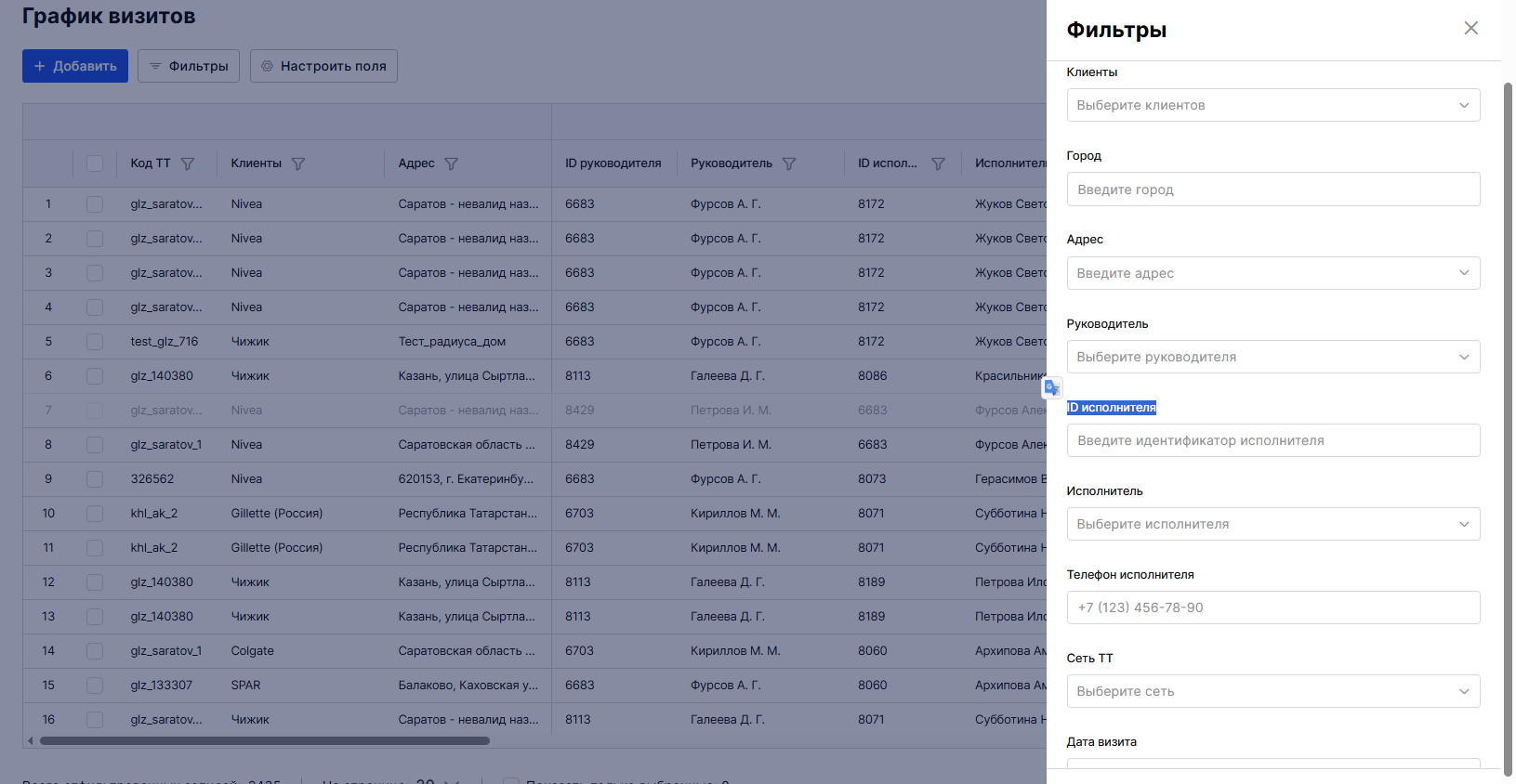1516x784 pixels.
Task: Click 620153, г. Екатеринбу... address cell
Action: coord(467,479)
